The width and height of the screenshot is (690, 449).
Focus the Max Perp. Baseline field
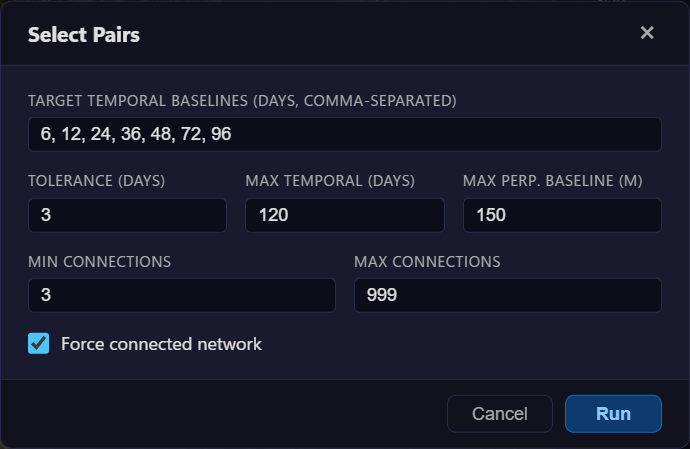pyautogui.click(x=562, y=215)
